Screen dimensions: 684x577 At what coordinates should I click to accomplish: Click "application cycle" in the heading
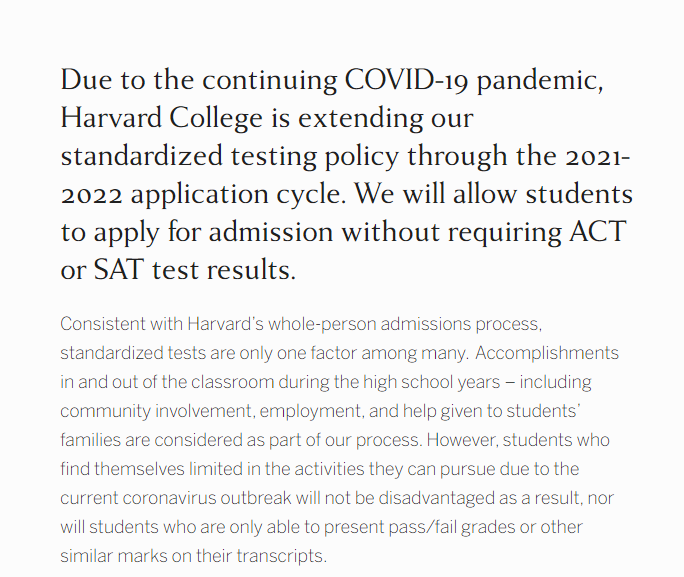pos(237,194)
